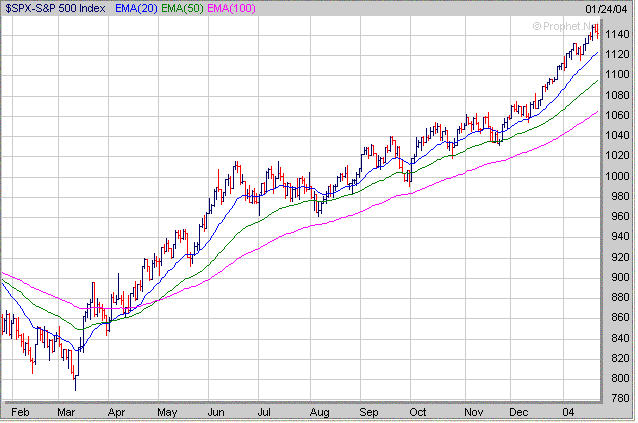Image resolution: width=638 pixels, height=423 pixels.
Task: Click the 920 price axis label
Action: click(x=620, y=257)
